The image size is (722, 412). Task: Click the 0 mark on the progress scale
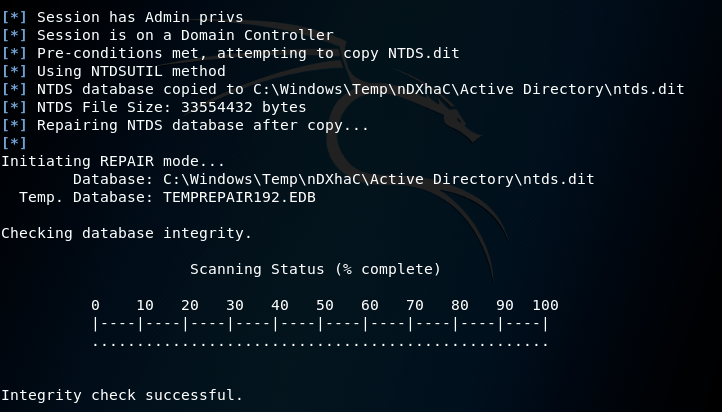(95, 305)
